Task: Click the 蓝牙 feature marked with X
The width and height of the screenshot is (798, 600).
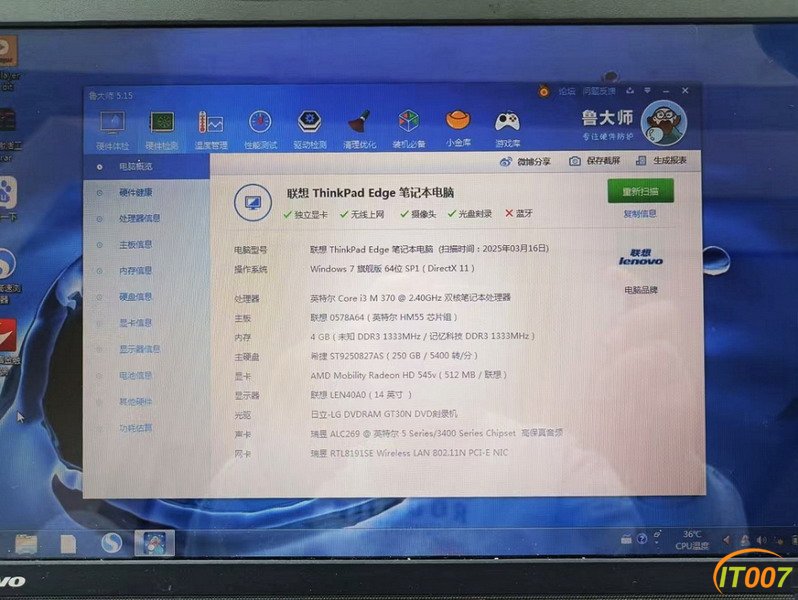Action: coord(519,213)
